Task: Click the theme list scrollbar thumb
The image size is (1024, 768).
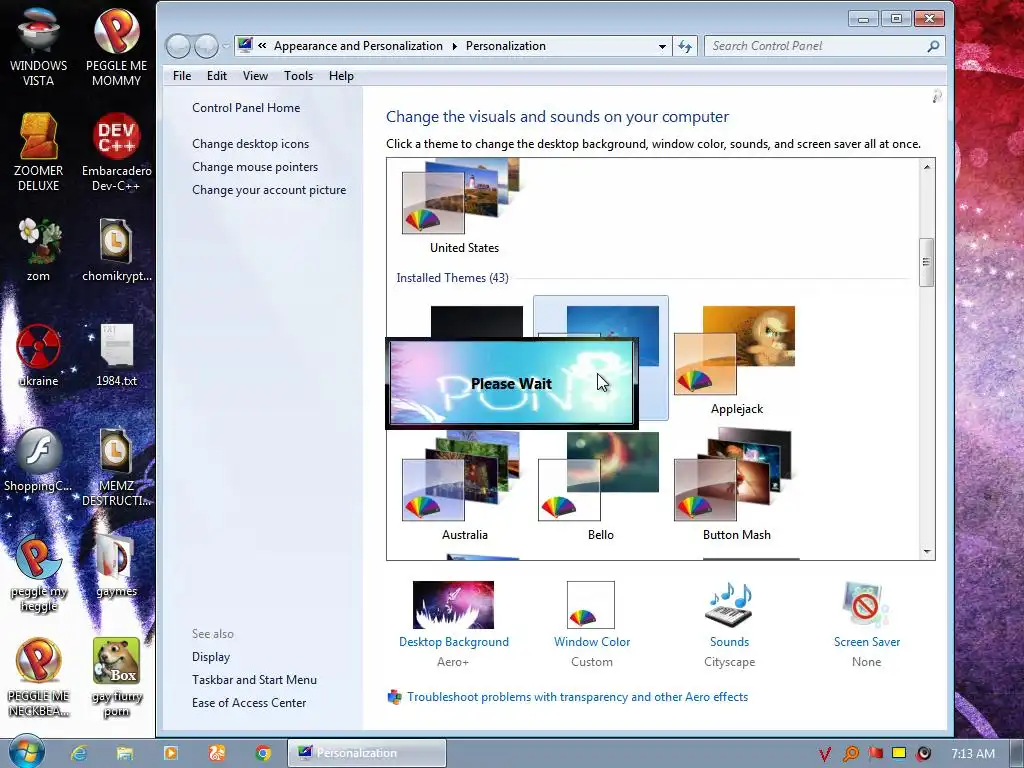Action: pos(926,263)
